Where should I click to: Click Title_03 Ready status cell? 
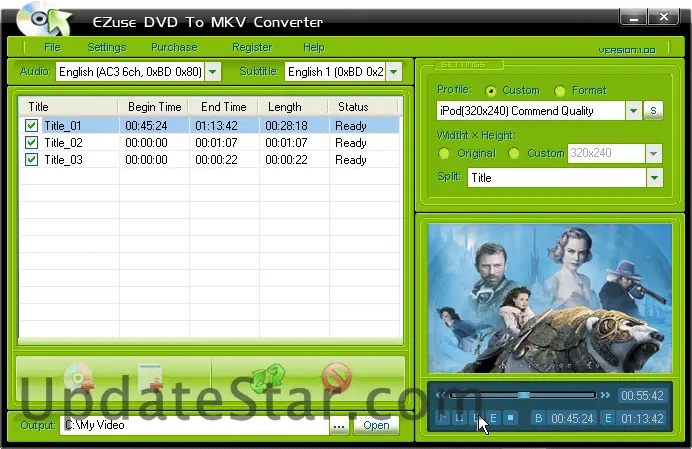point(365,159)
